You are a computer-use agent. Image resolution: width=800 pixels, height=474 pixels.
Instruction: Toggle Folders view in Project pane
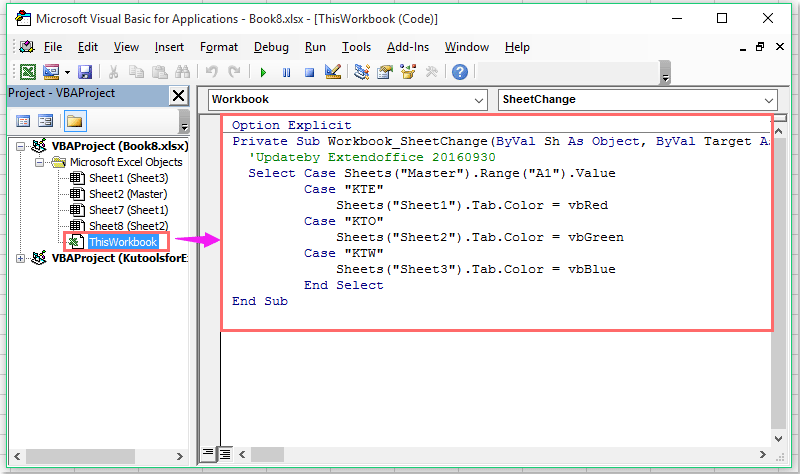click(x=74, y=121)
